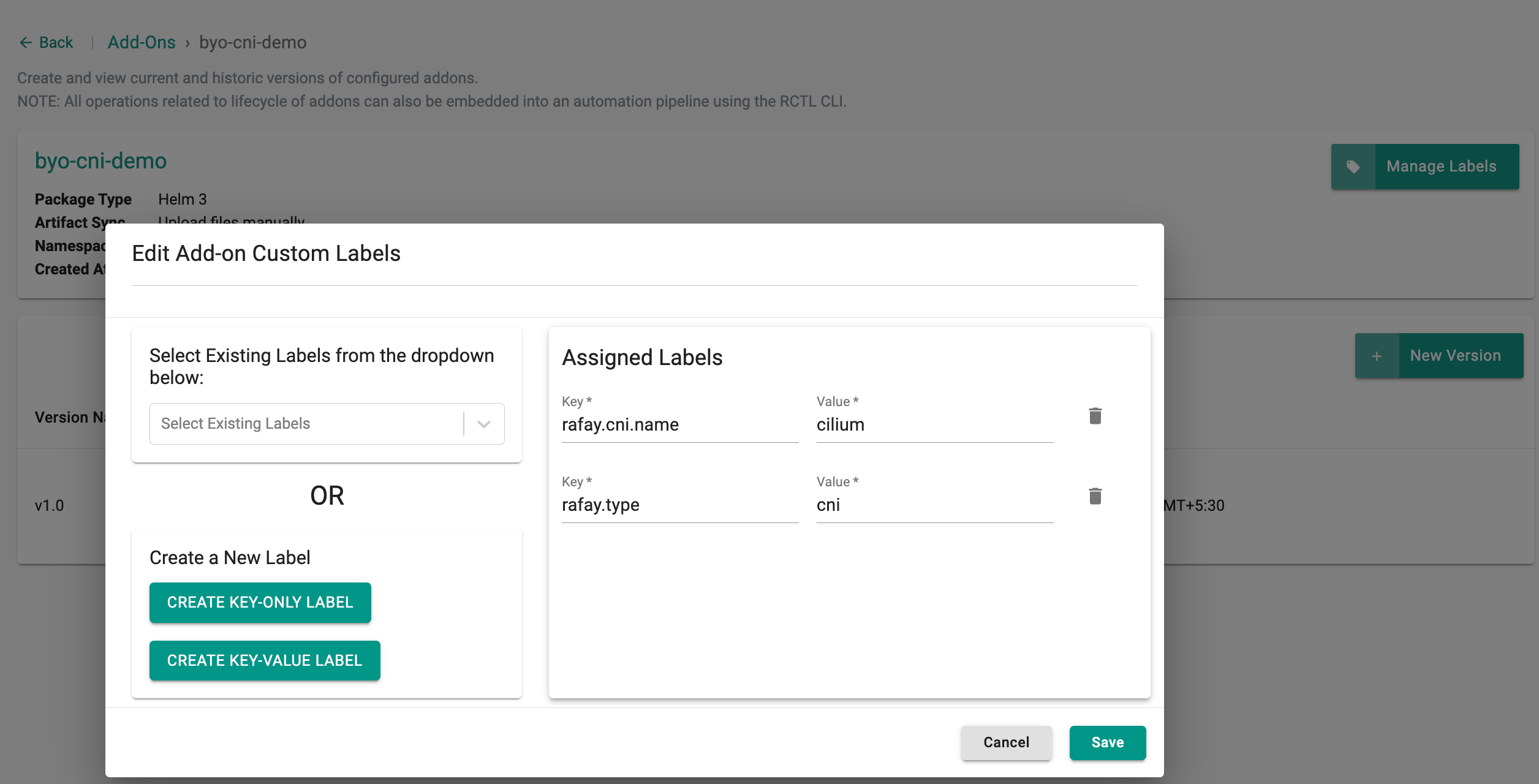
Task: Click the tag icon beside Manage Labels
Action: coord(1353,167)
